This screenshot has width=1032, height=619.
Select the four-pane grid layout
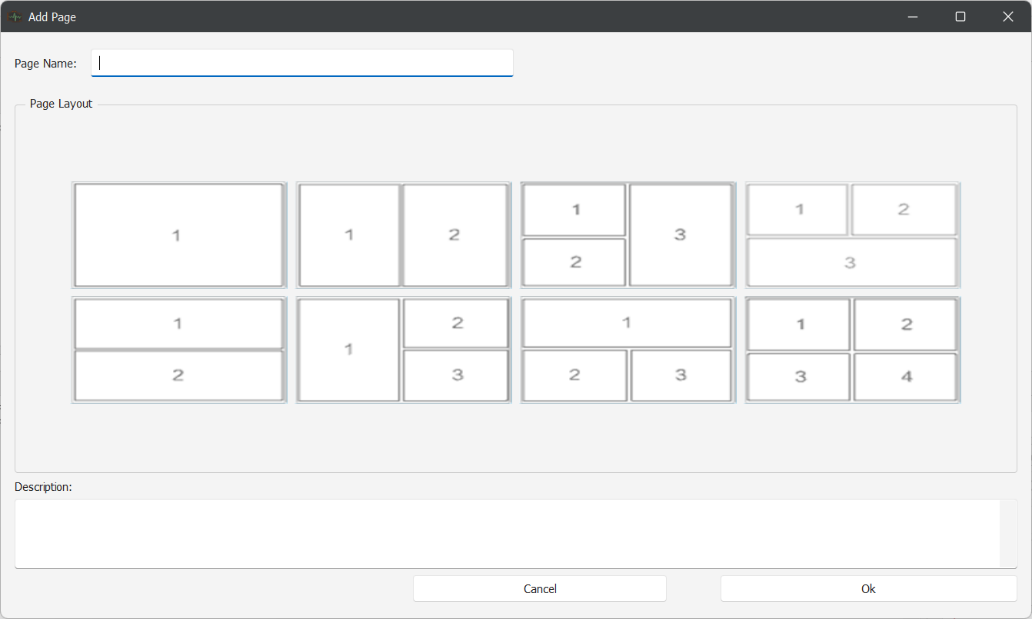tap(852, 350)
